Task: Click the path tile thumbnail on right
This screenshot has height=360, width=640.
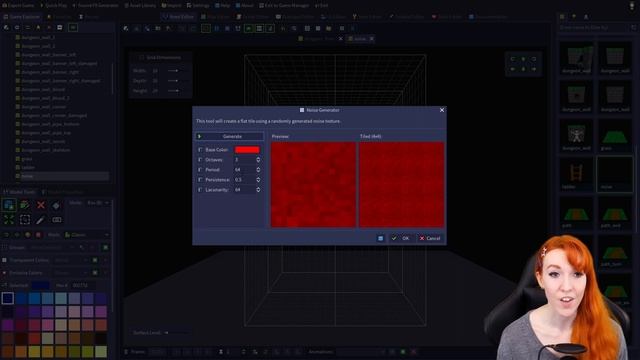Action: [x=576, y=213]
